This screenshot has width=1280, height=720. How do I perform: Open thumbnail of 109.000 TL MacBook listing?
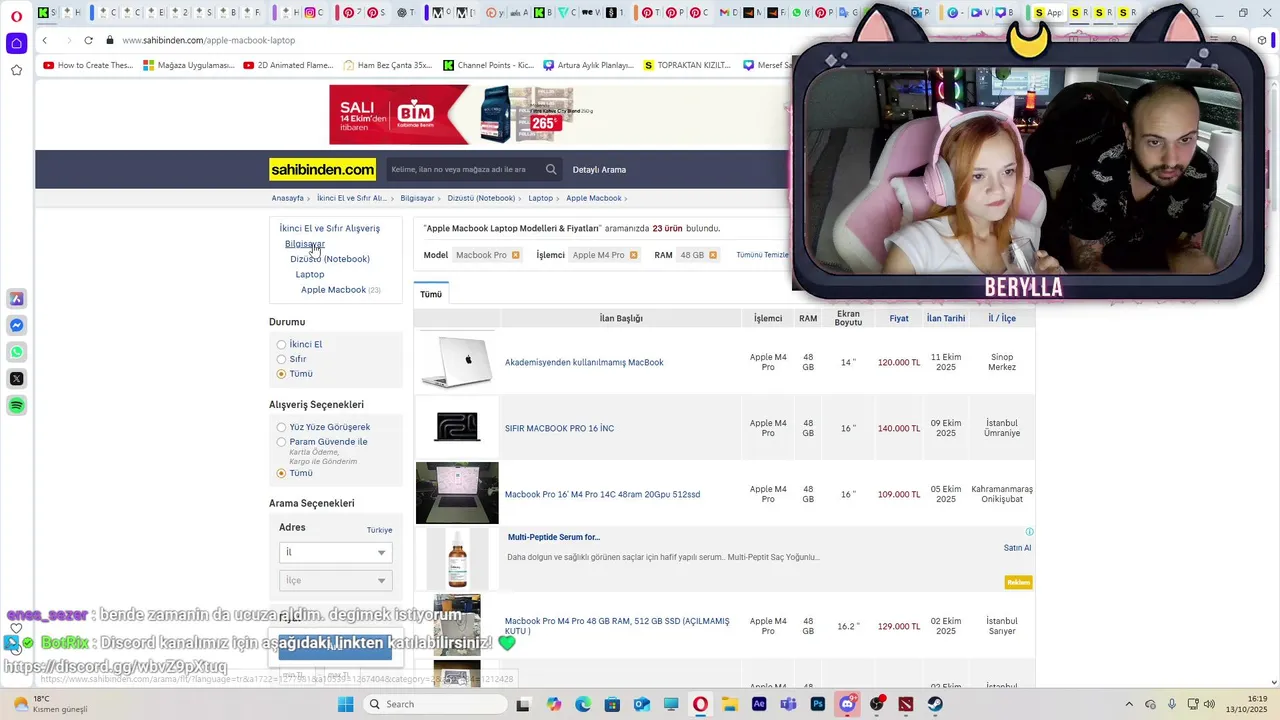coord(457,493)
